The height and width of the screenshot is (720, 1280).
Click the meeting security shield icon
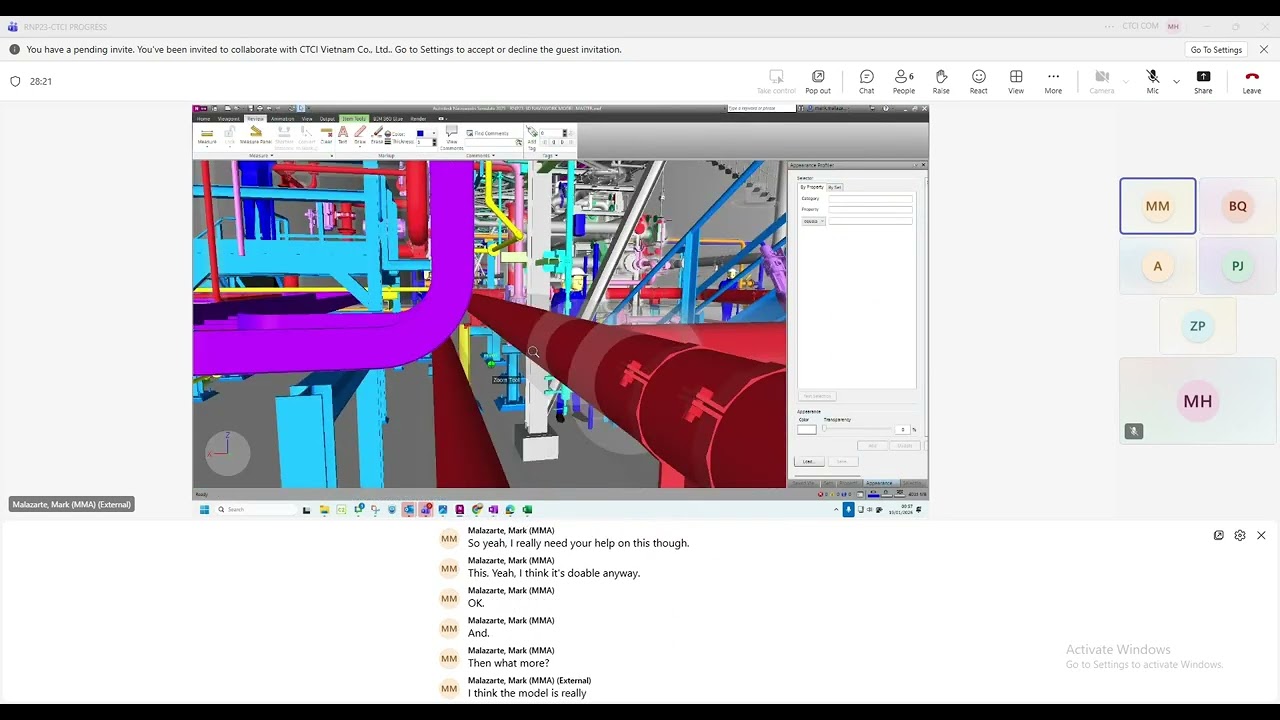coord(15,82)
